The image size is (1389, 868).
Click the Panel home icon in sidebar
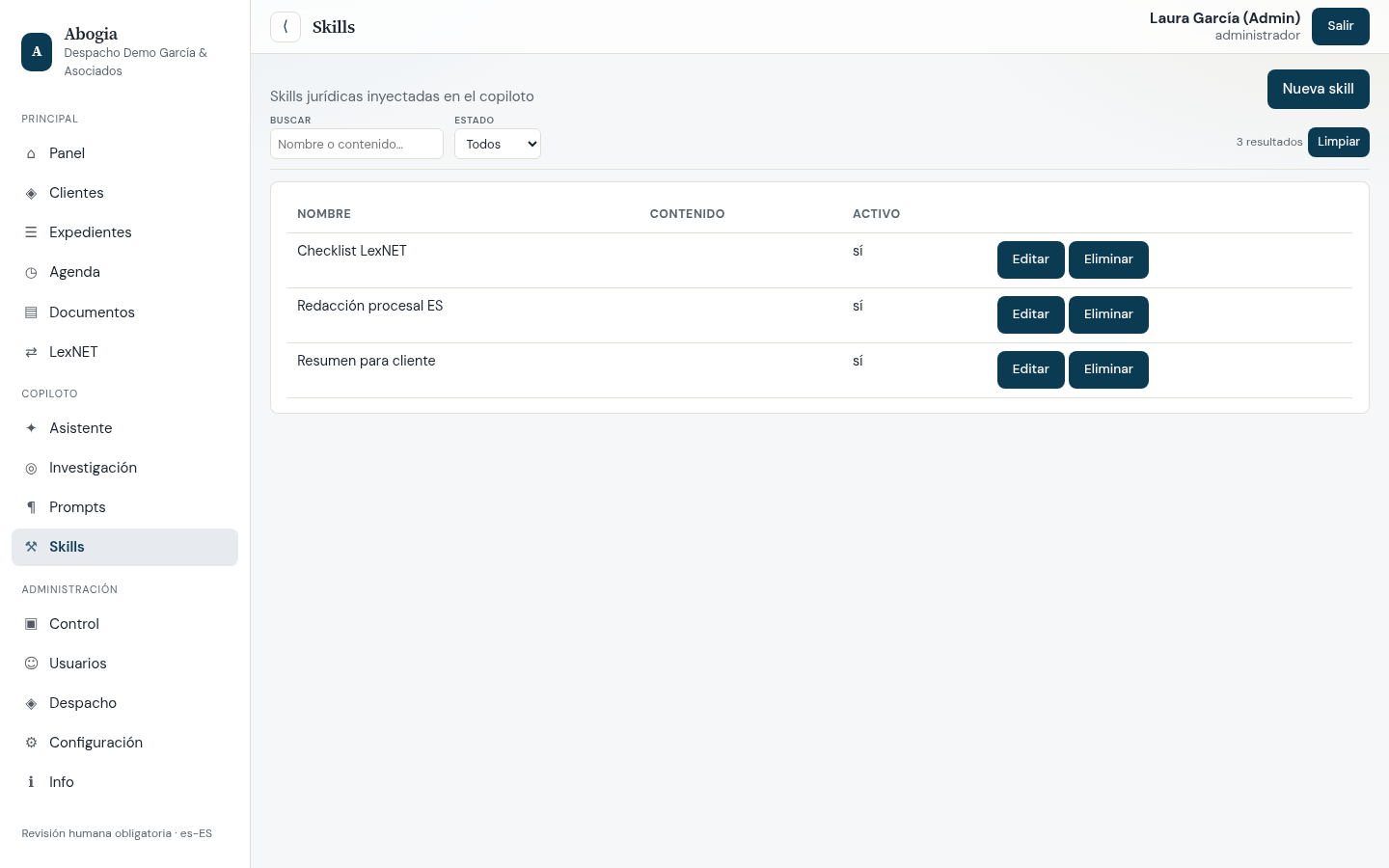coord(31,153)
